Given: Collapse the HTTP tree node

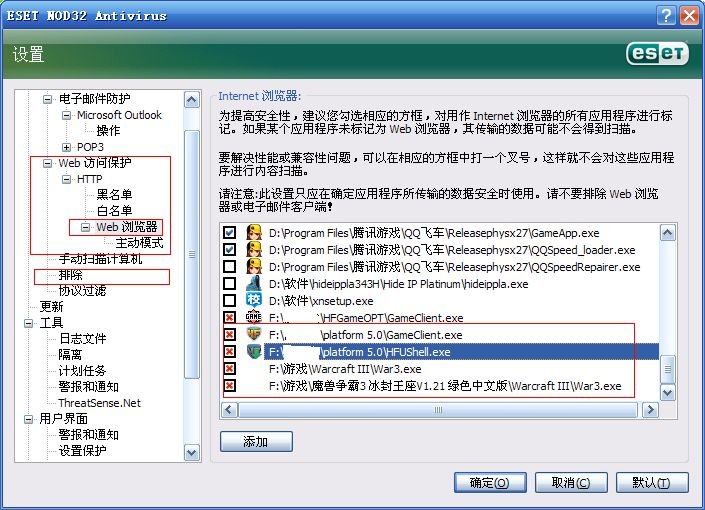Looking at the screenshot, I should point(66,179).
